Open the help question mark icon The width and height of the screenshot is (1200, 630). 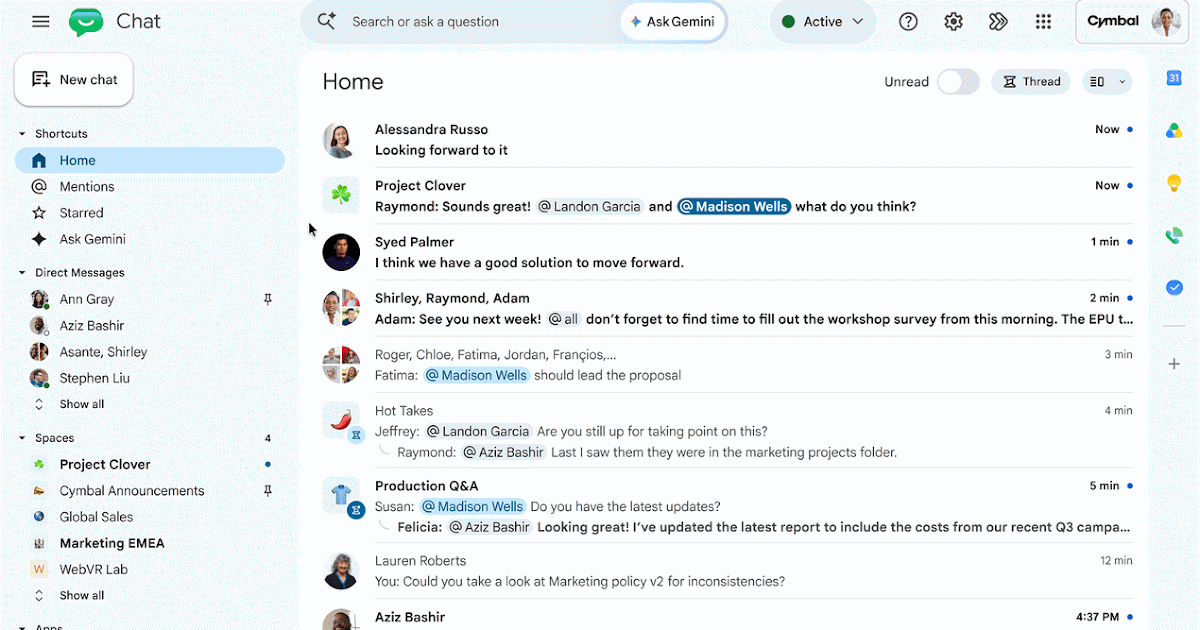pyautogui.click(x=908, y=21)
